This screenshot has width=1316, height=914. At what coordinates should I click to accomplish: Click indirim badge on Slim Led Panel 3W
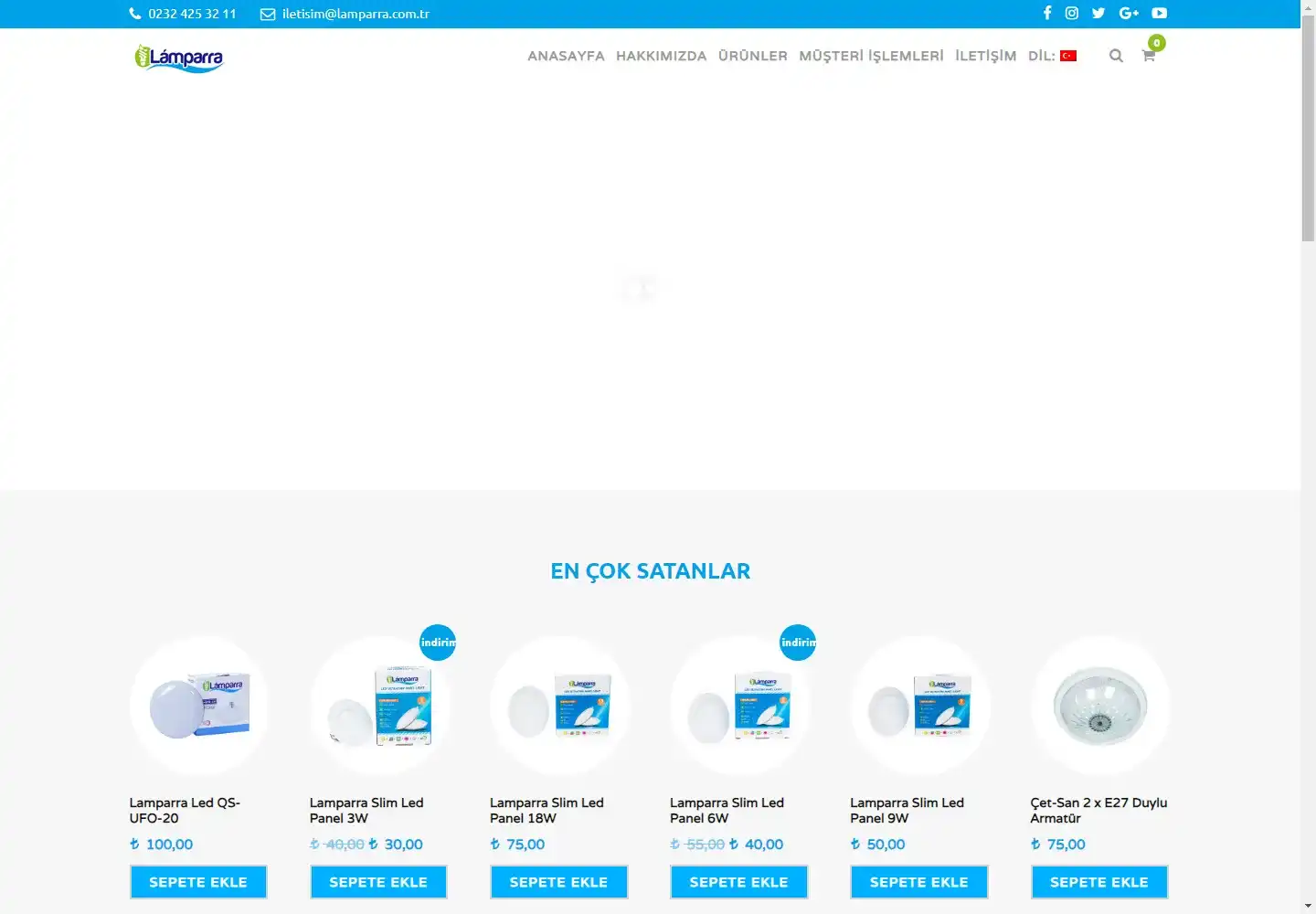(438, 643)
